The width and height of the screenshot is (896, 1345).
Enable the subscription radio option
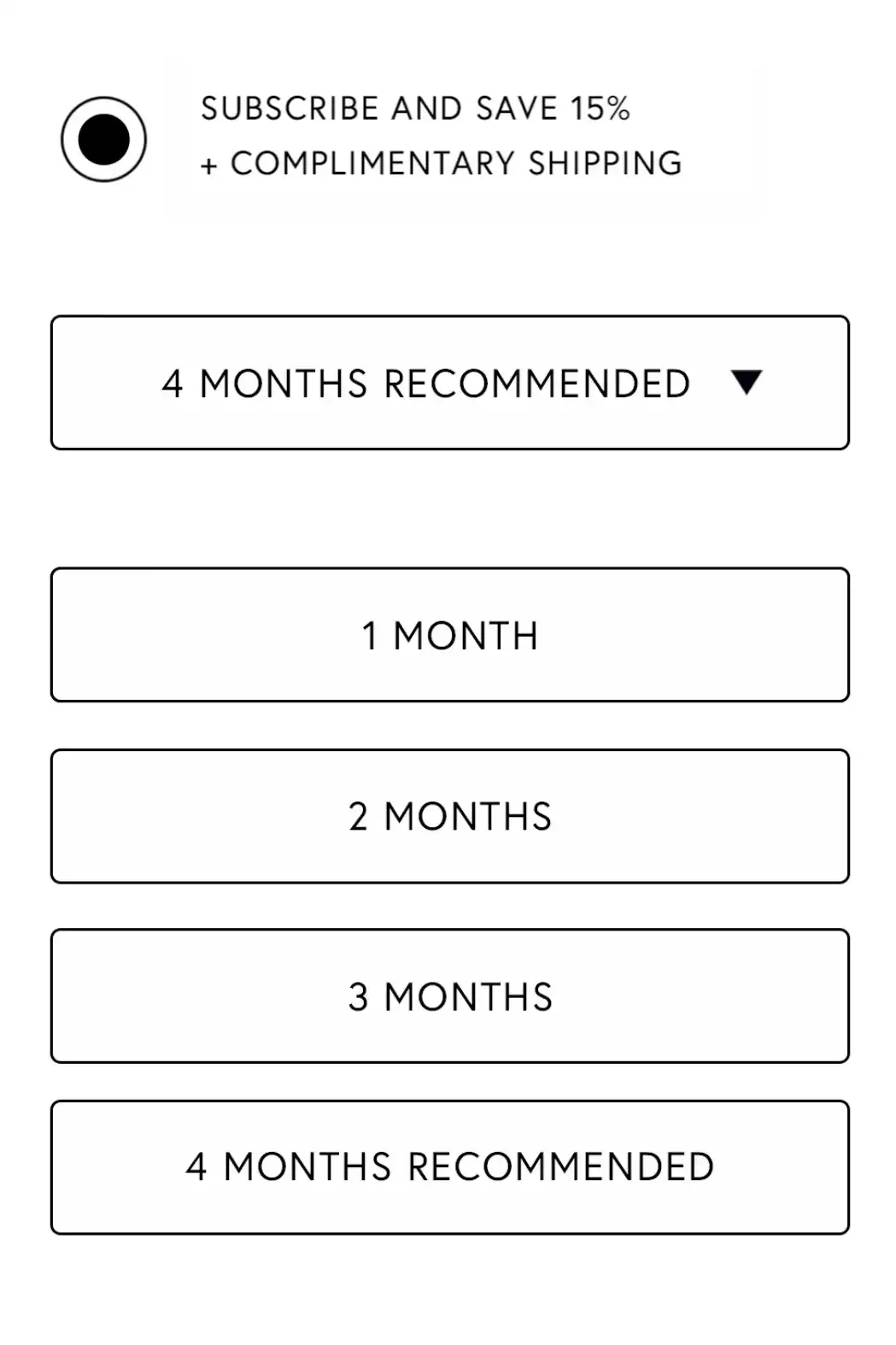(103, 139)
